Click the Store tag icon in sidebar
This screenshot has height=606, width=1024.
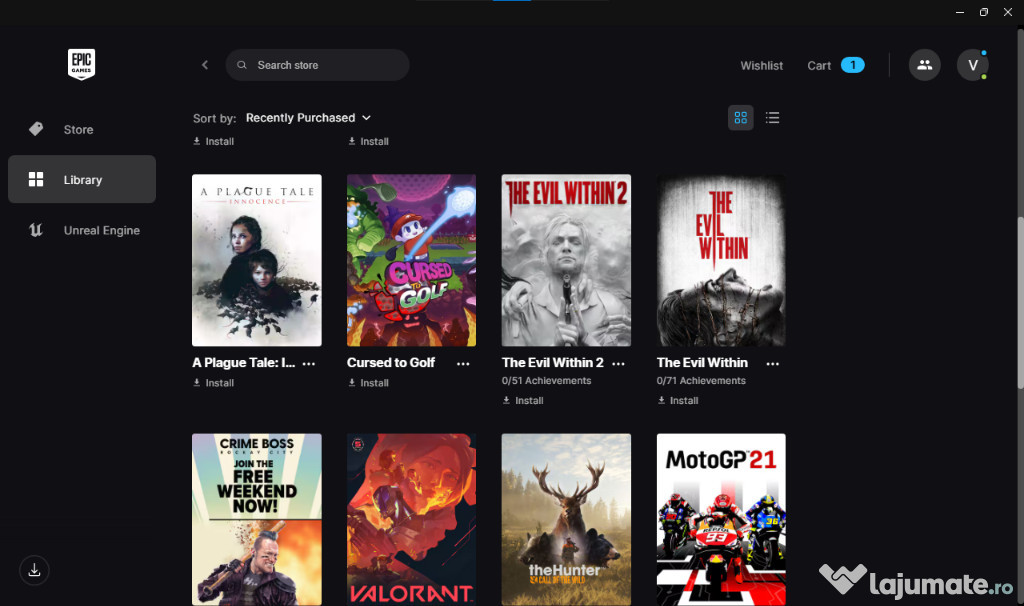pos(36,129)
